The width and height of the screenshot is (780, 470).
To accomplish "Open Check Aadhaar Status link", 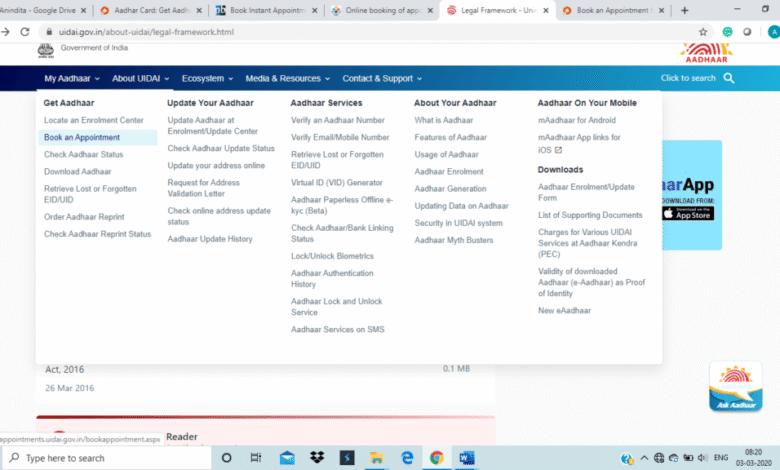I will click(84, 155).
